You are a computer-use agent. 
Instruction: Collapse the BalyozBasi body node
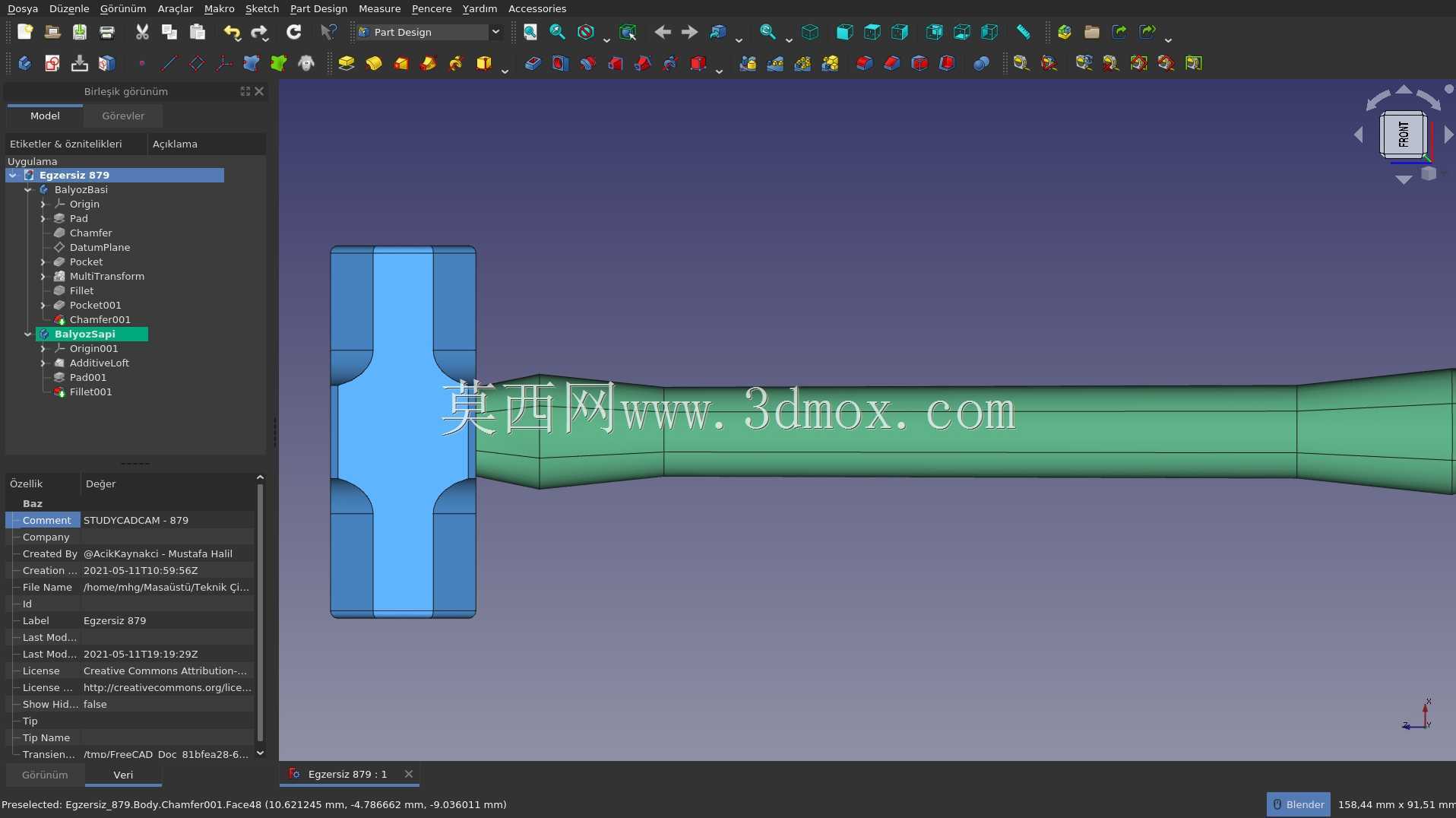28,189
